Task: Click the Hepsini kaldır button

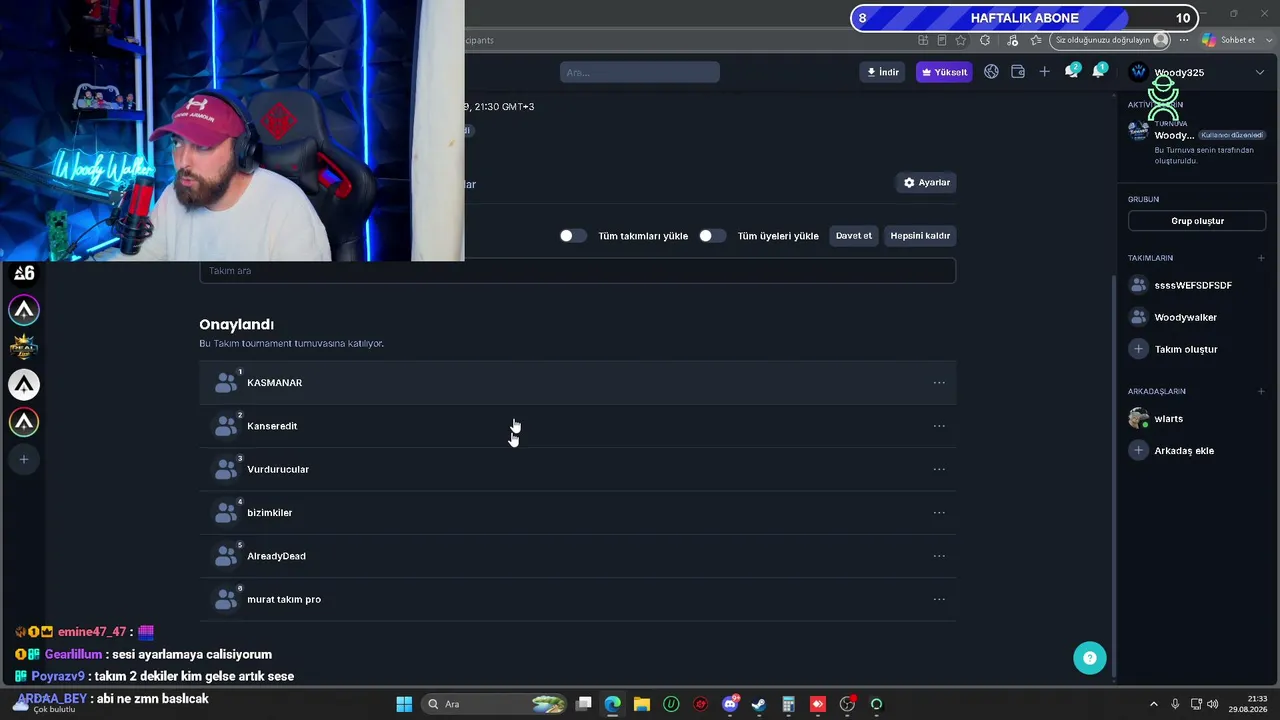Action: (x=920, y=236)
